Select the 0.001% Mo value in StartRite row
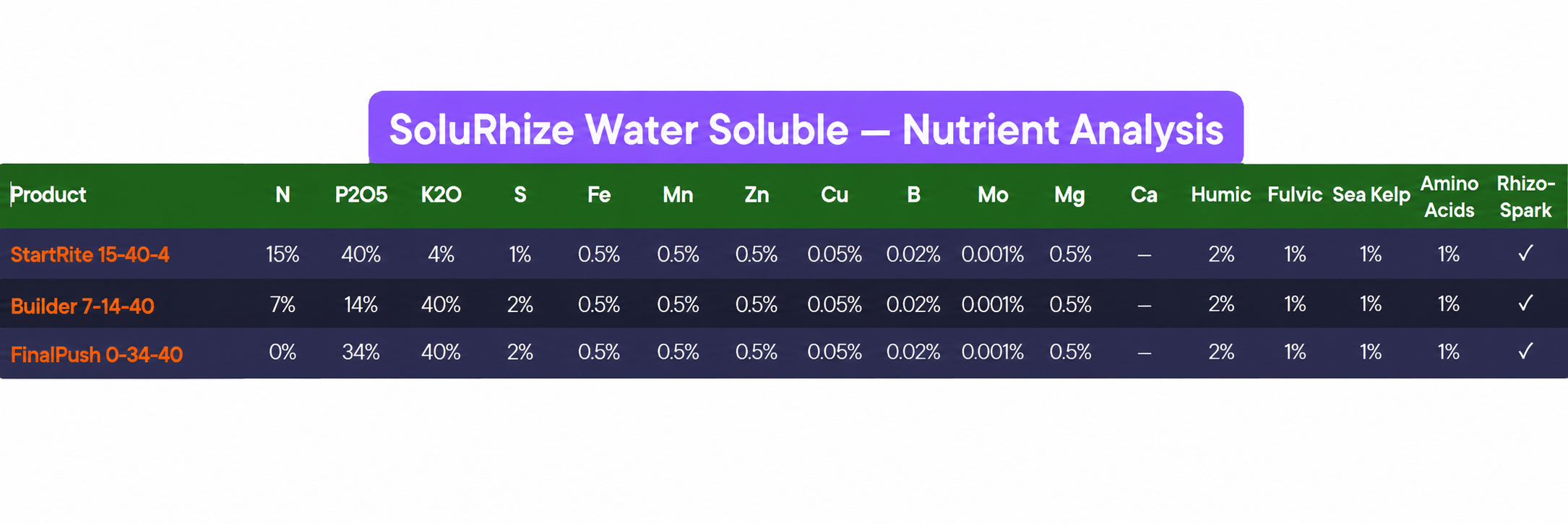The width and height of the screenshot is (1568, 524). pyautogui.click(x=992, y=254)
